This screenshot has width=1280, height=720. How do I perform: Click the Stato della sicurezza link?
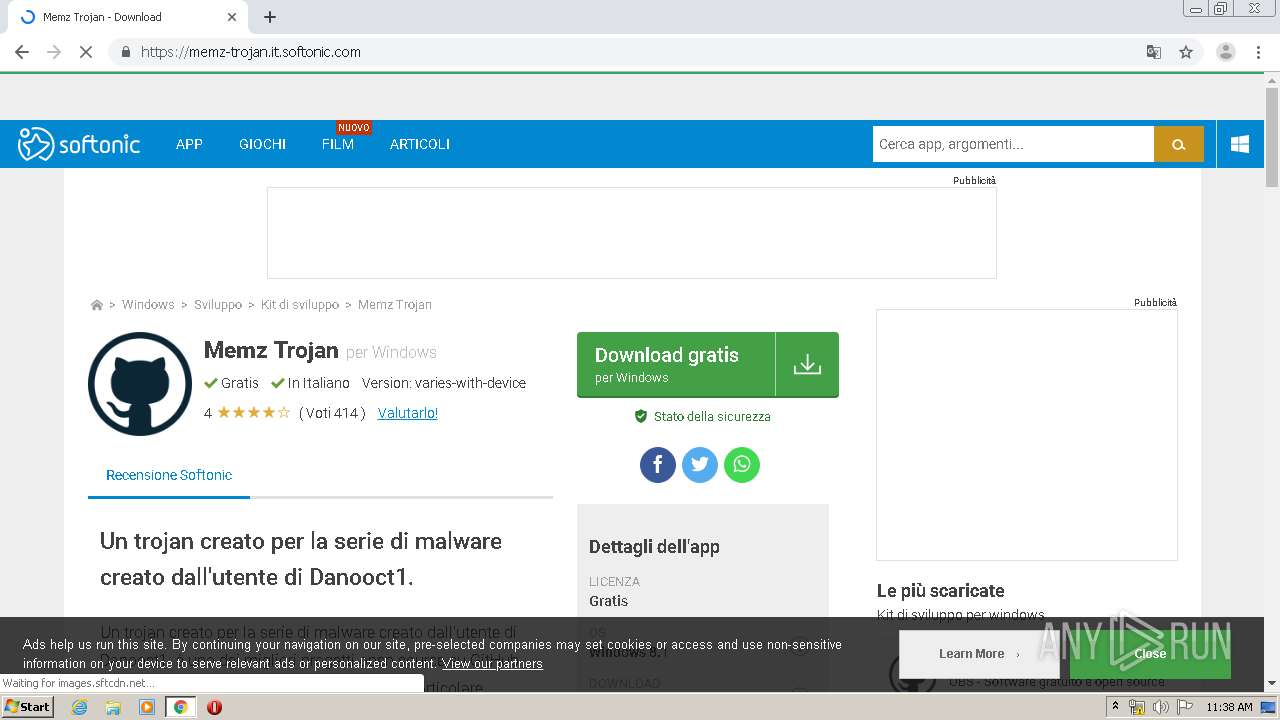coord(703,416)
